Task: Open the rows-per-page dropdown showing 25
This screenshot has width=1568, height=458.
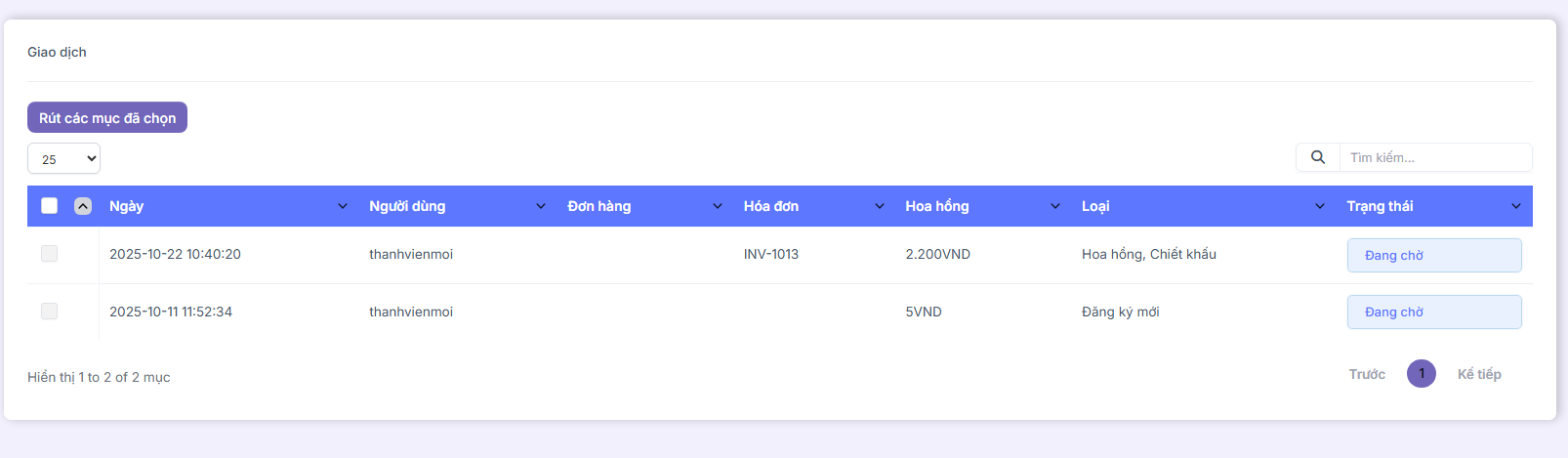Action: 63,158
